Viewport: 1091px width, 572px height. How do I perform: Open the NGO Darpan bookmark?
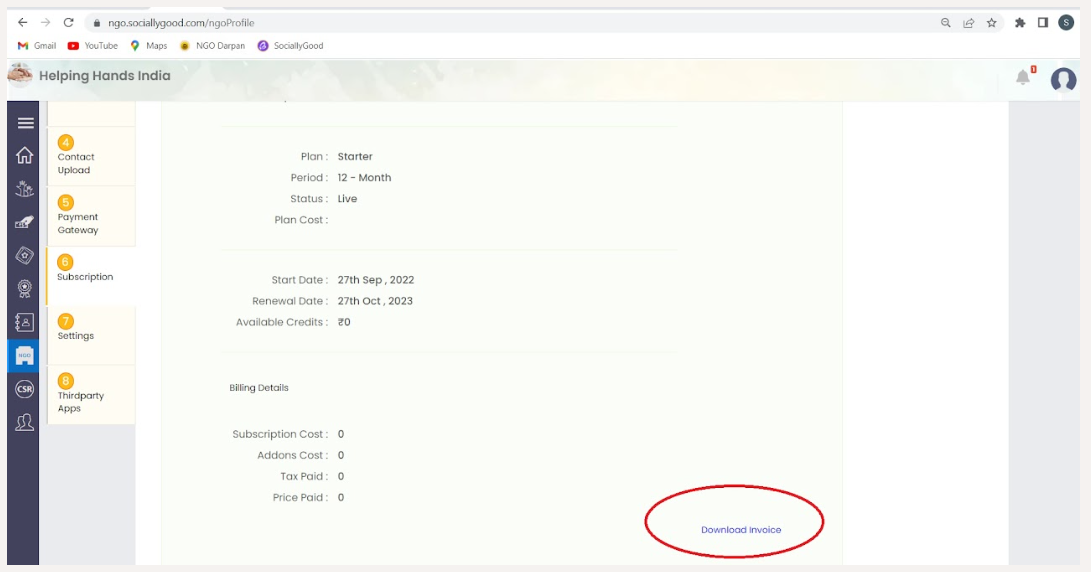click(212, 46)
